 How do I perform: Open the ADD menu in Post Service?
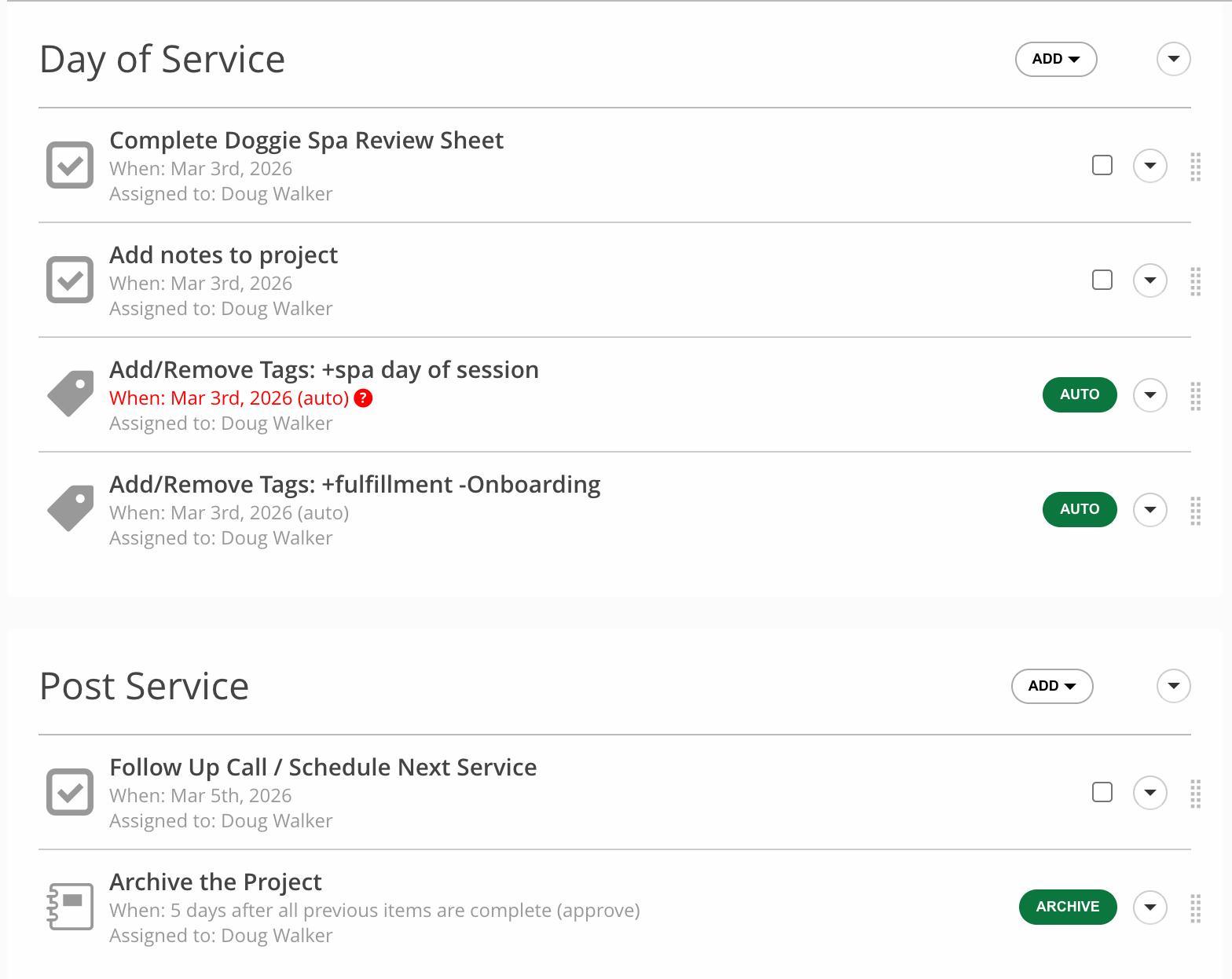[x=1051, y=686]
